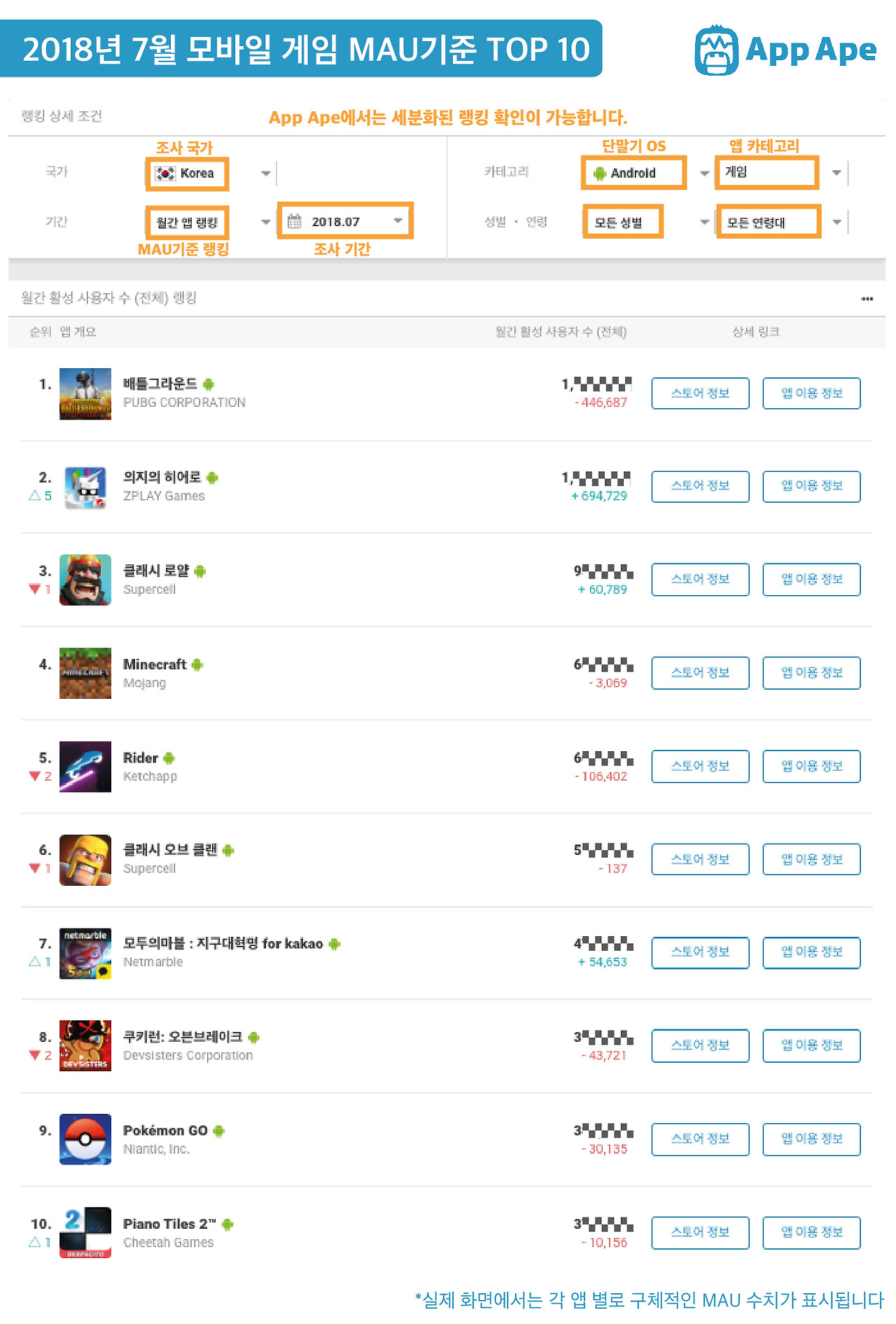This screenshot has height=1324, width=896.
Task: Open the calendar icon beside 2018.07
Action: coord(295,221)
